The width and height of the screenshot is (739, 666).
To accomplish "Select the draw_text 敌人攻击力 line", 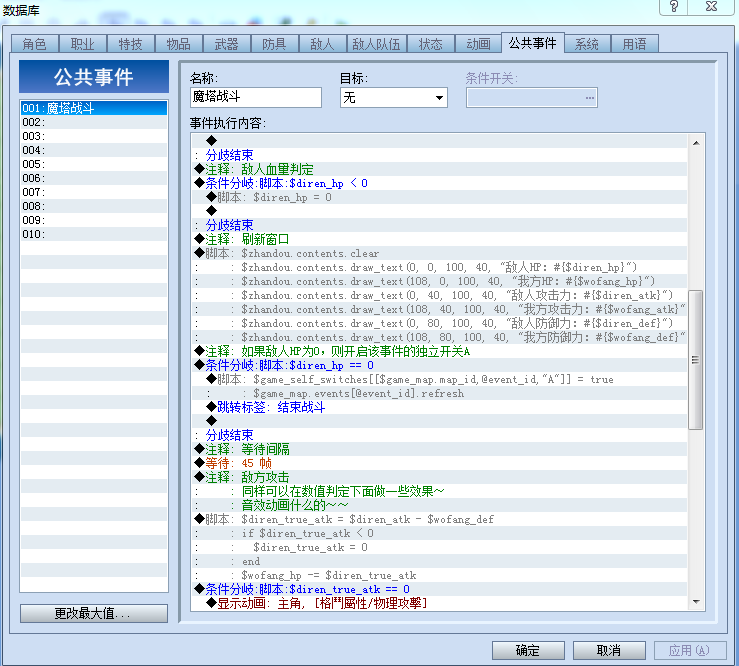I will tap(439, 295).
